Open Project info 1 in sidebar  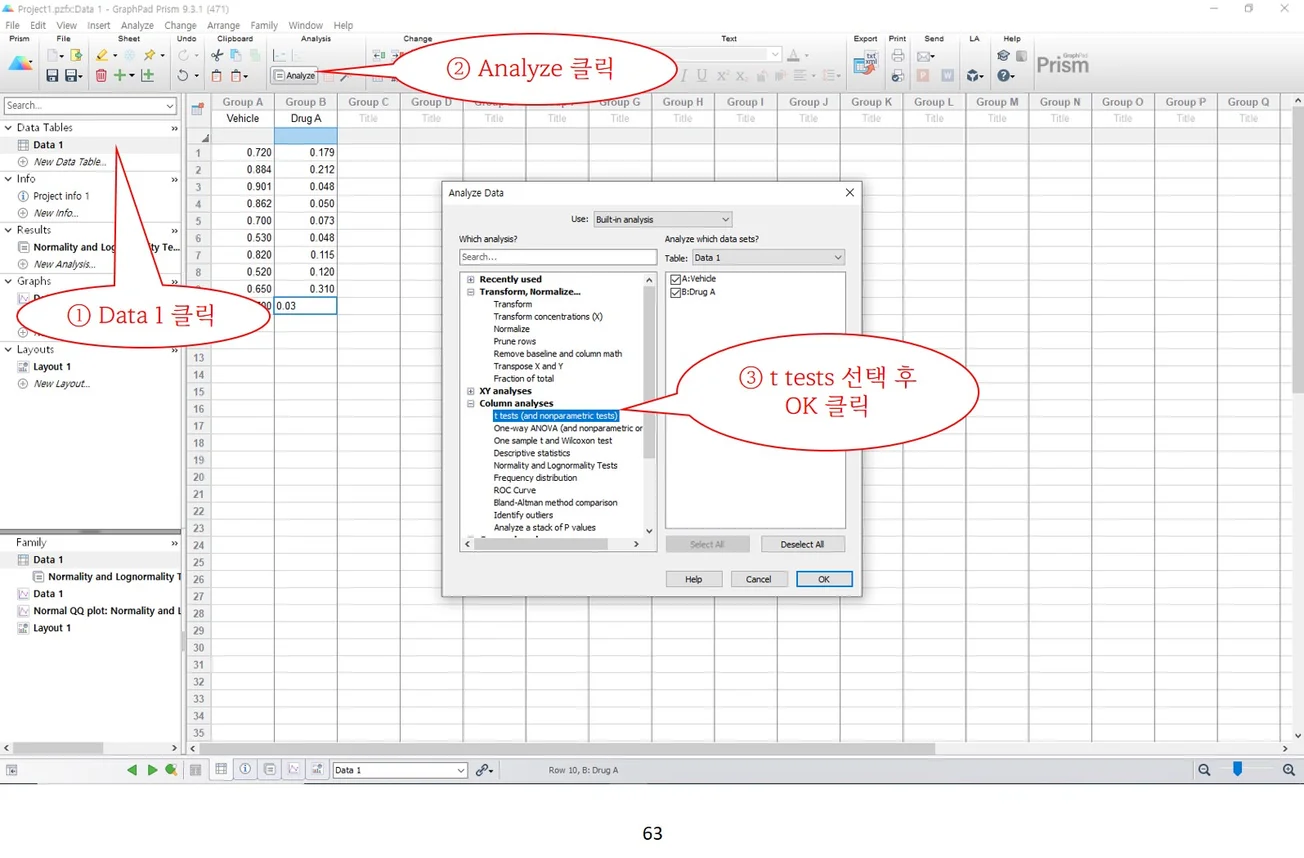(61, 196)
